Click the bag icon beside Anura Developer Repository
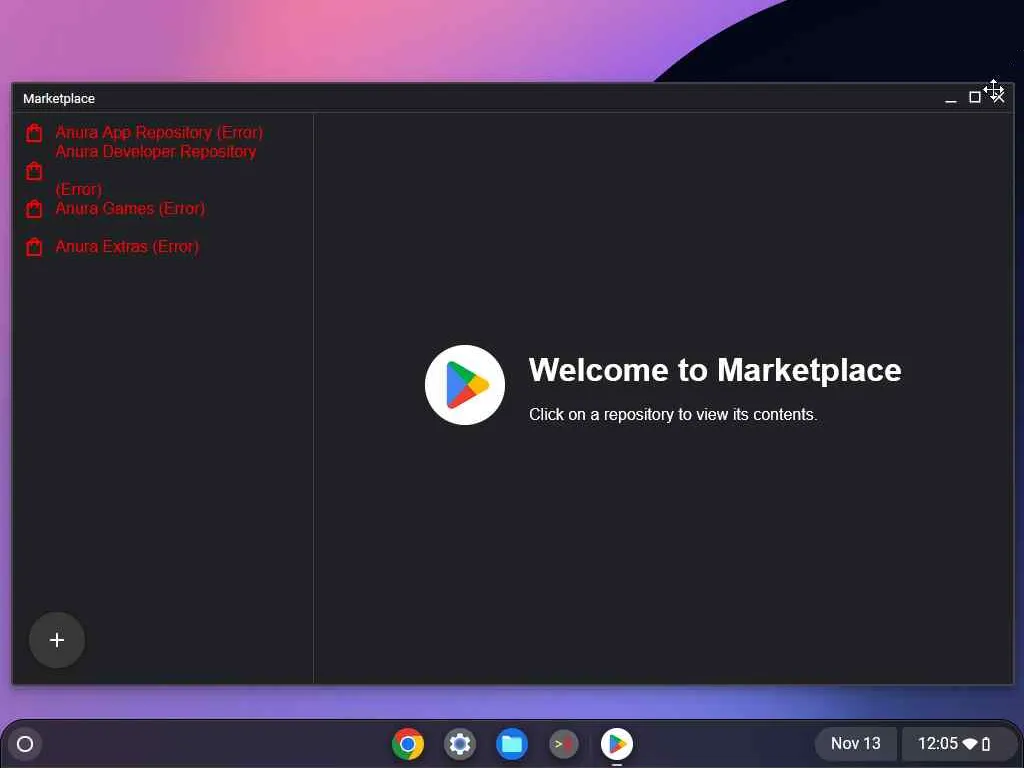The width and height of the screenshot is (1024, 768). point(34,171)
